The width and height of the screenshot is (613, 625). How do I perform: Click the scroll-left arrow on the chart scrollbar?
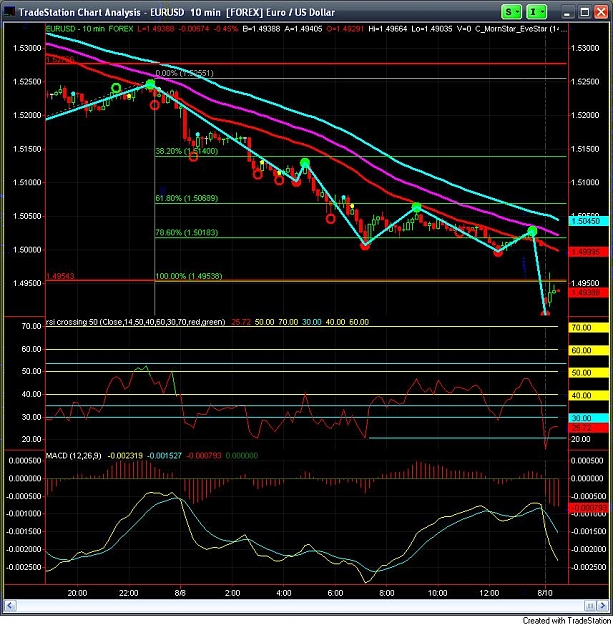[x=10, y=606]
